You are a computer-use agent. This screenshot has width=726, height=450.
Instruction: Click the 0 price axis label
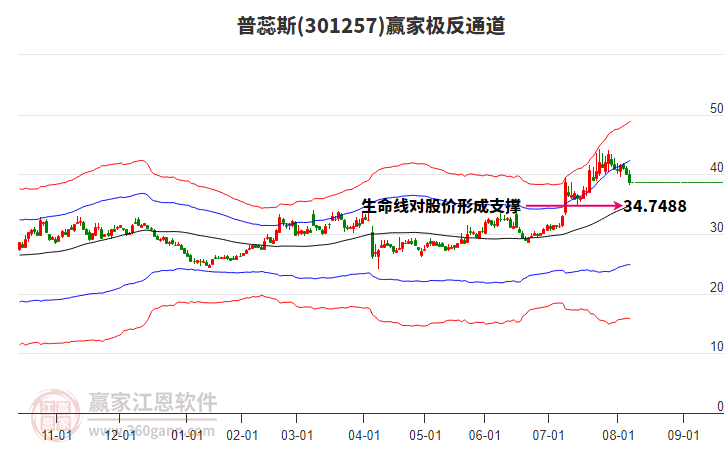720,406
